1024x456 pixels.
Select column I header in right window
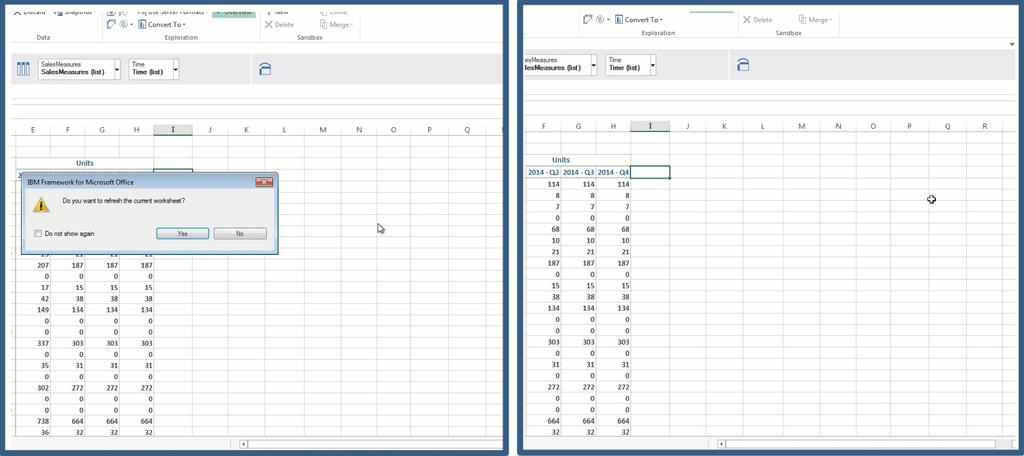click(x=650, y=126)
